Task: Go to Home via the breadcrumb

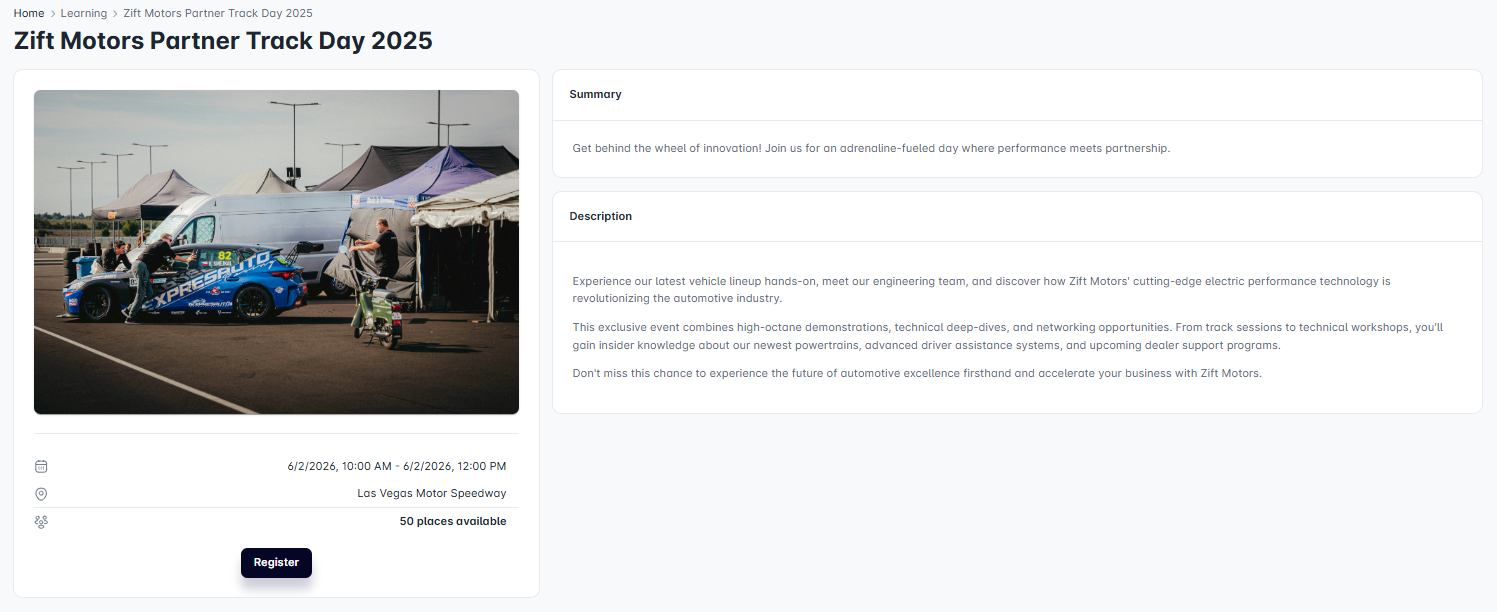Action: click(x=29, y=14)
